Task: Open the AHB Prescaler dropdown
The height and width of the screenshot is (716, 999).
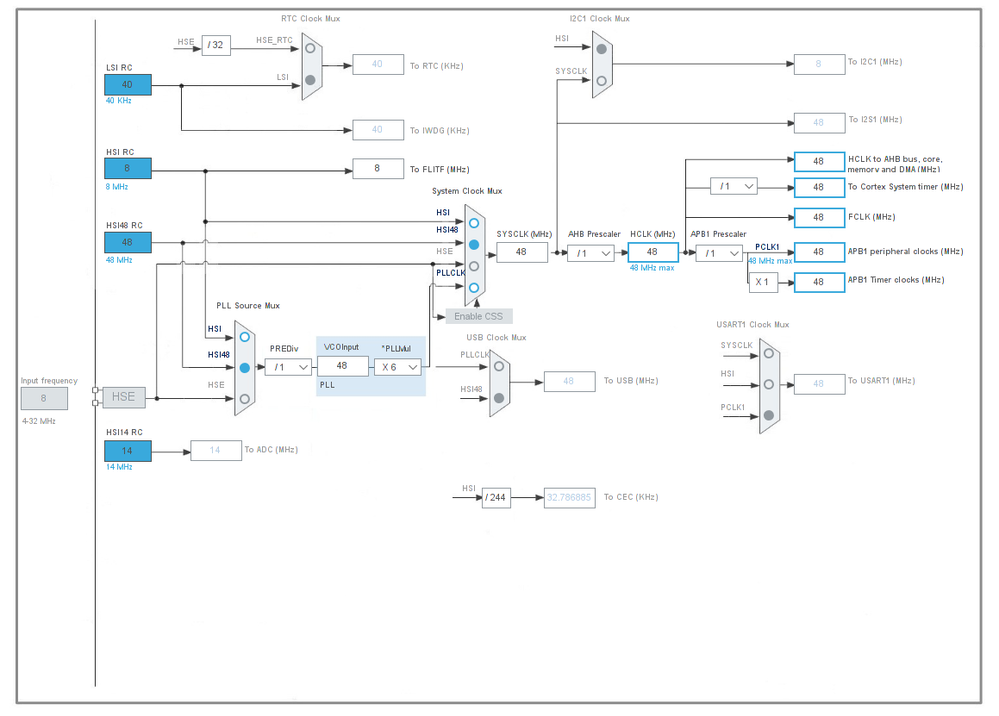Action: (591, 254)
